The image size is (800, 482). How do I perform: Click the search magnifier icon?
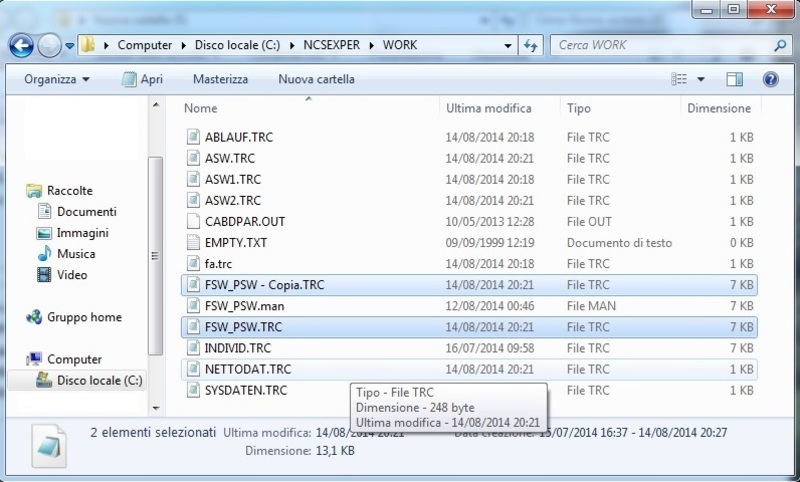tap(779, 45)
